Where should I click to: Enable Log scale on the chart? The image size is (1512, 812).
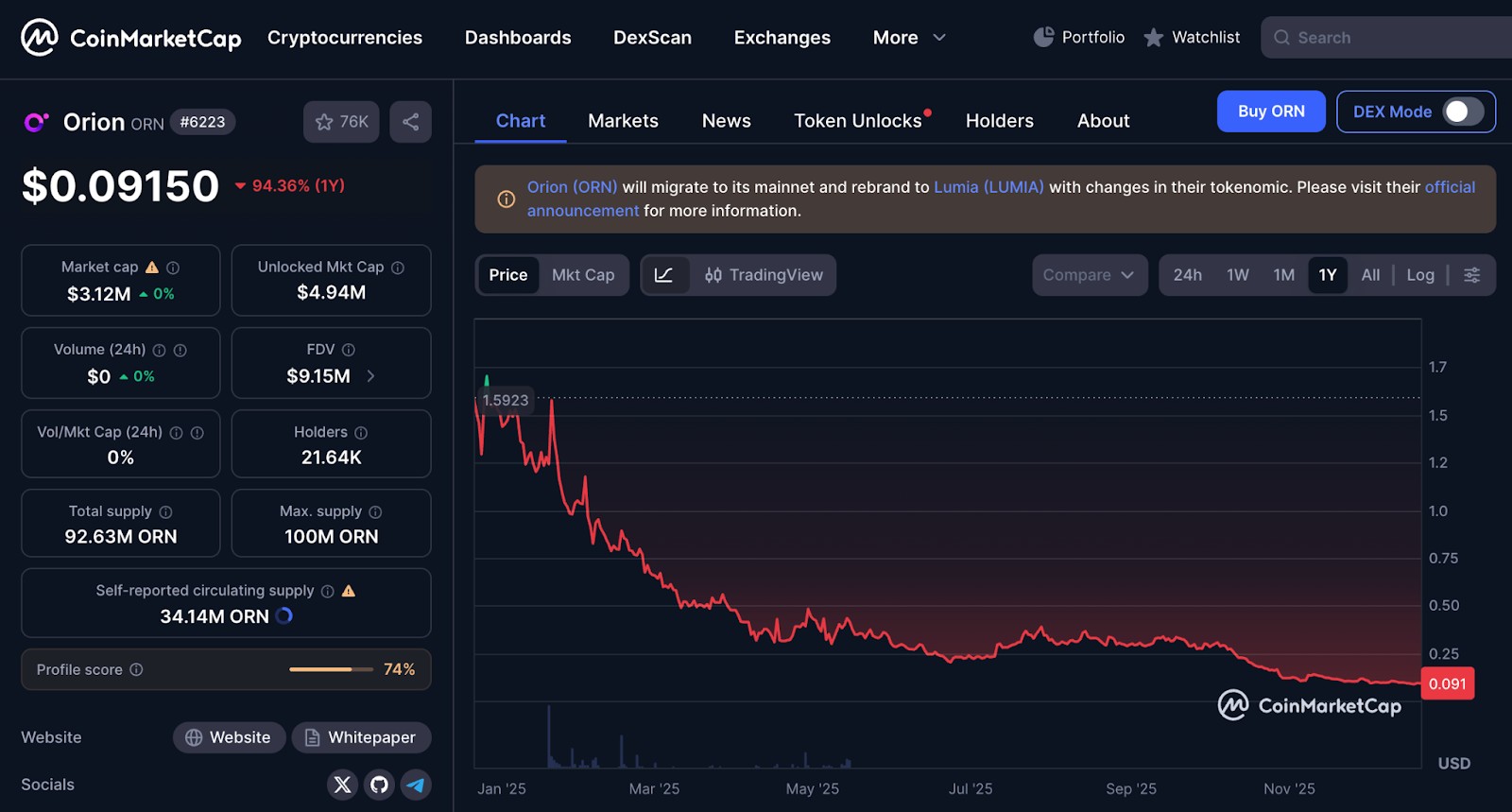click(x=1420, y=275)
